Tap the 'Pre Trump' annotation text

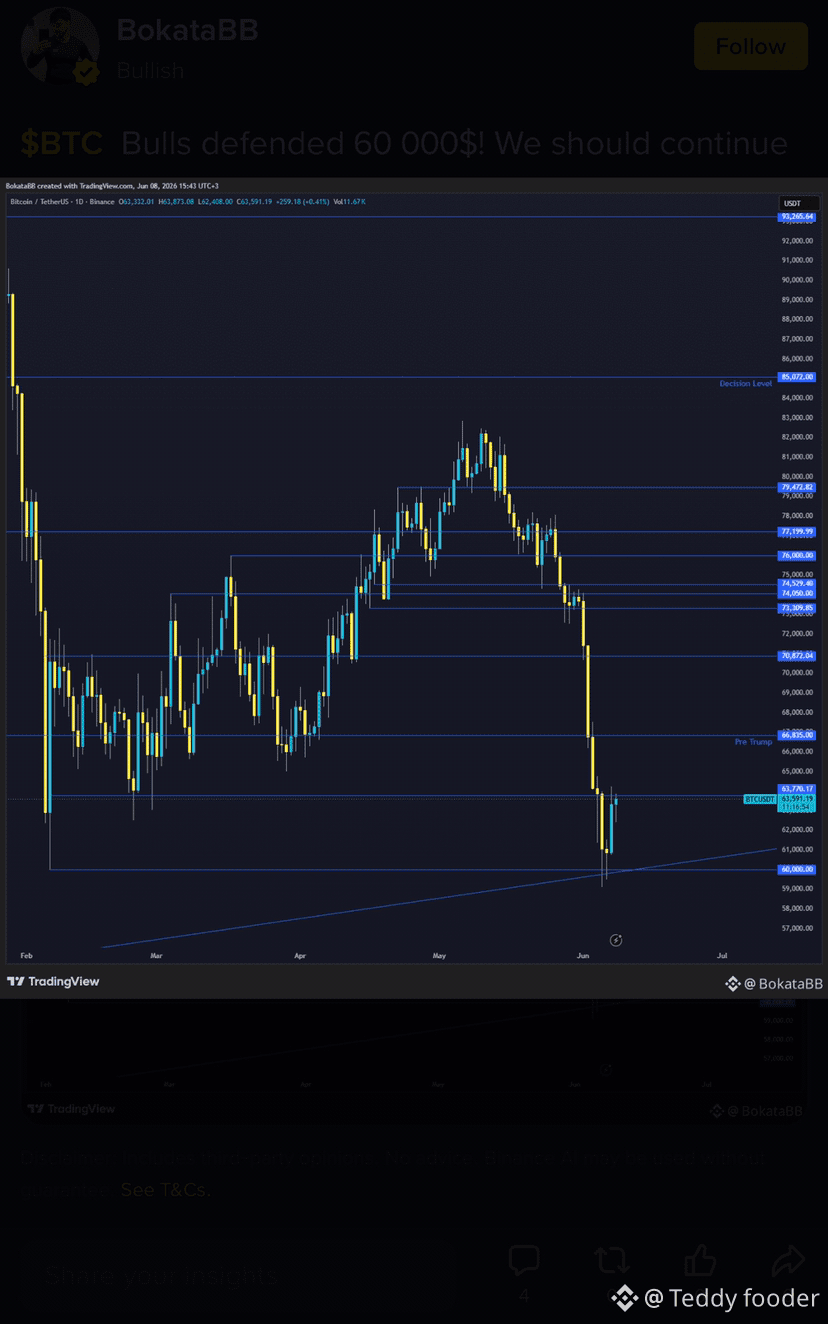[x=753, y=742]
